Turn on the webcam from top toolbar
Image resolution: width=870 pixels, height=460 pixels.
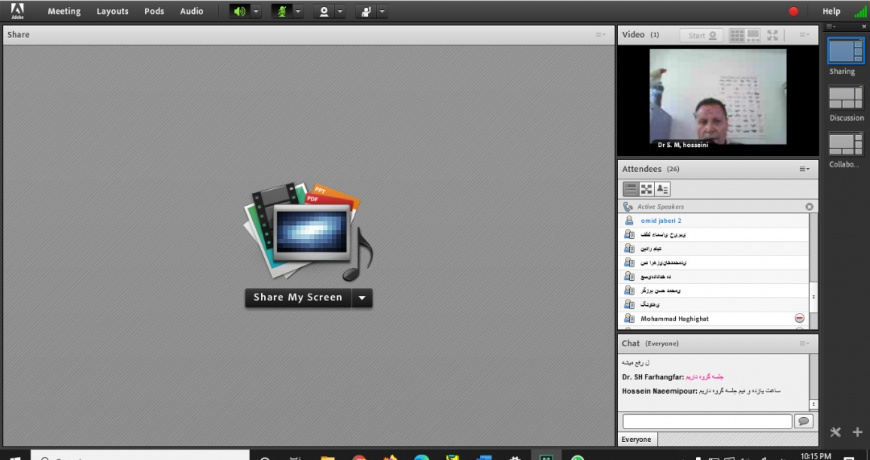tap(323, 12)
